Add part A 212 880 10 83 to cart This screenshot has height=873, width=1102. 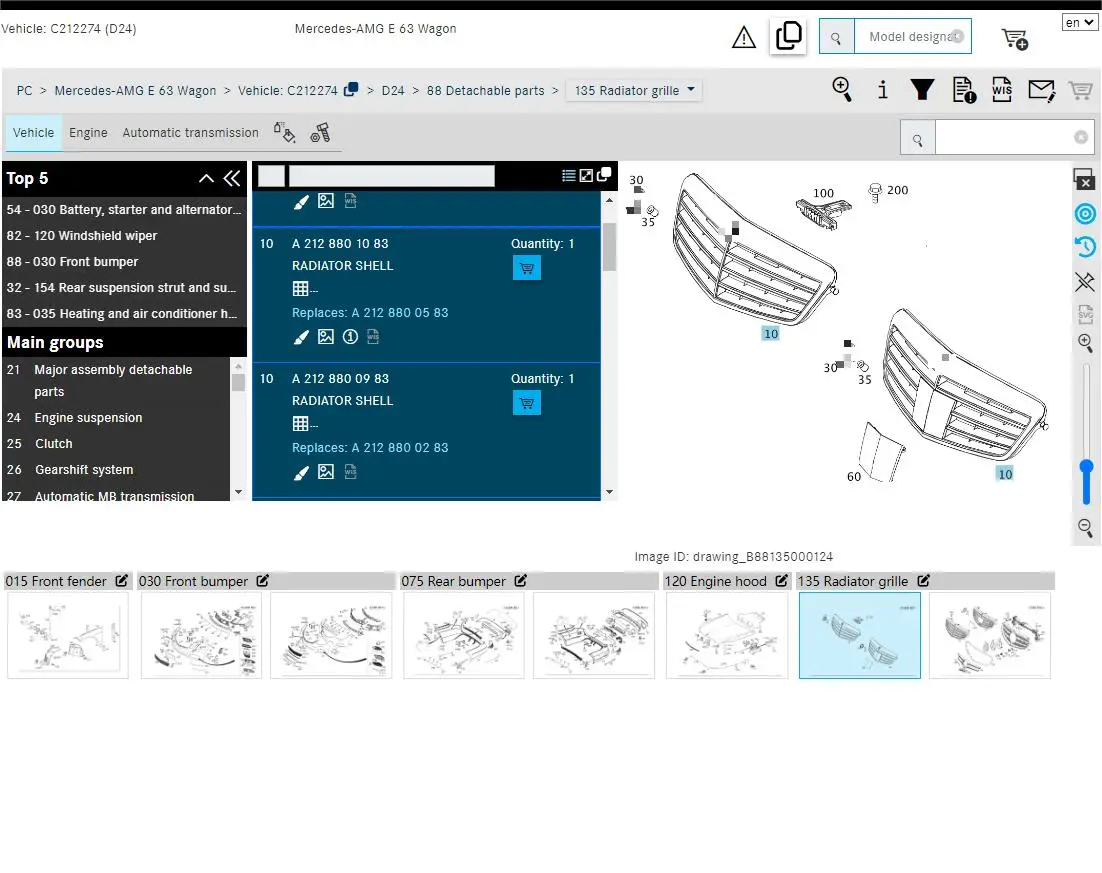tap(526, 269)
